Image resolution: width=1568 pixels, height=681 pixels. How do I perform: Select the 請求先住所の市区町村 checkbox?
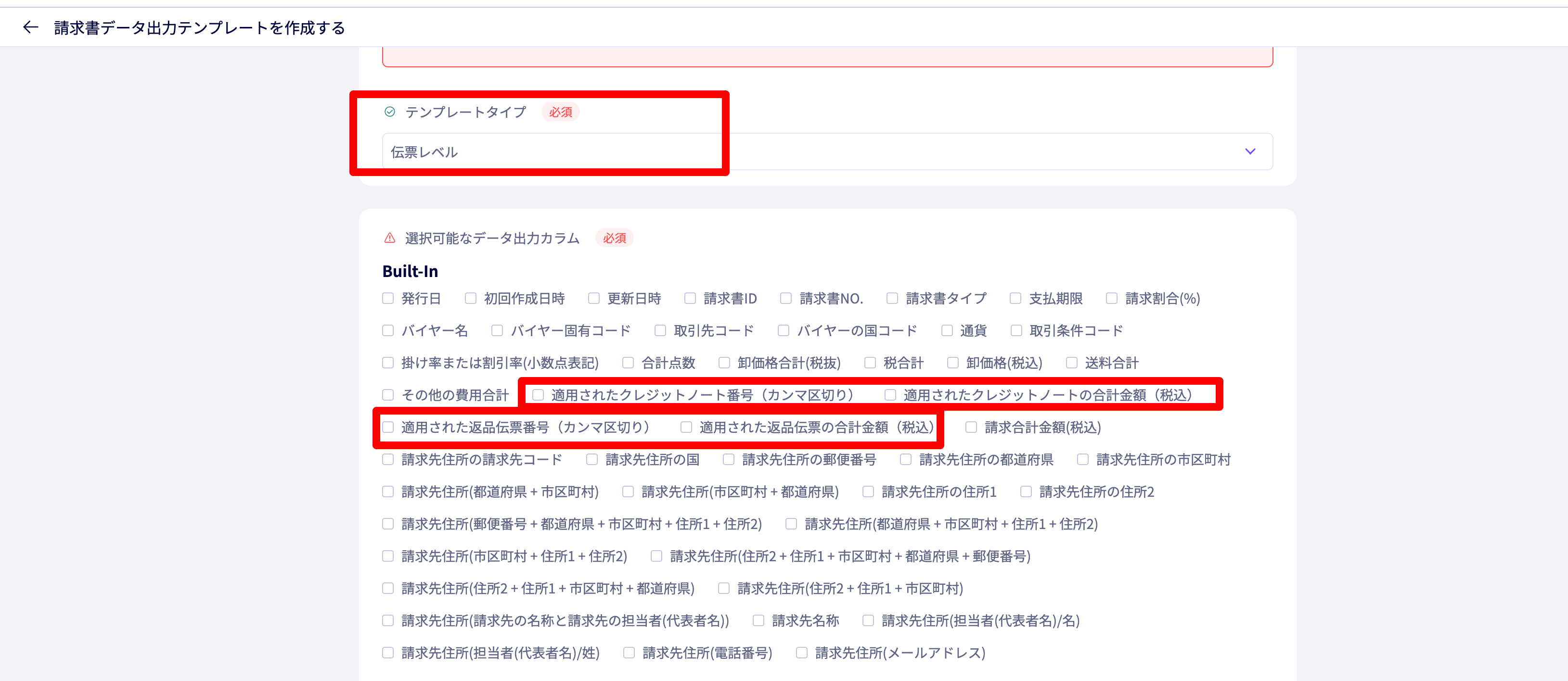(x=1083, y=459)
